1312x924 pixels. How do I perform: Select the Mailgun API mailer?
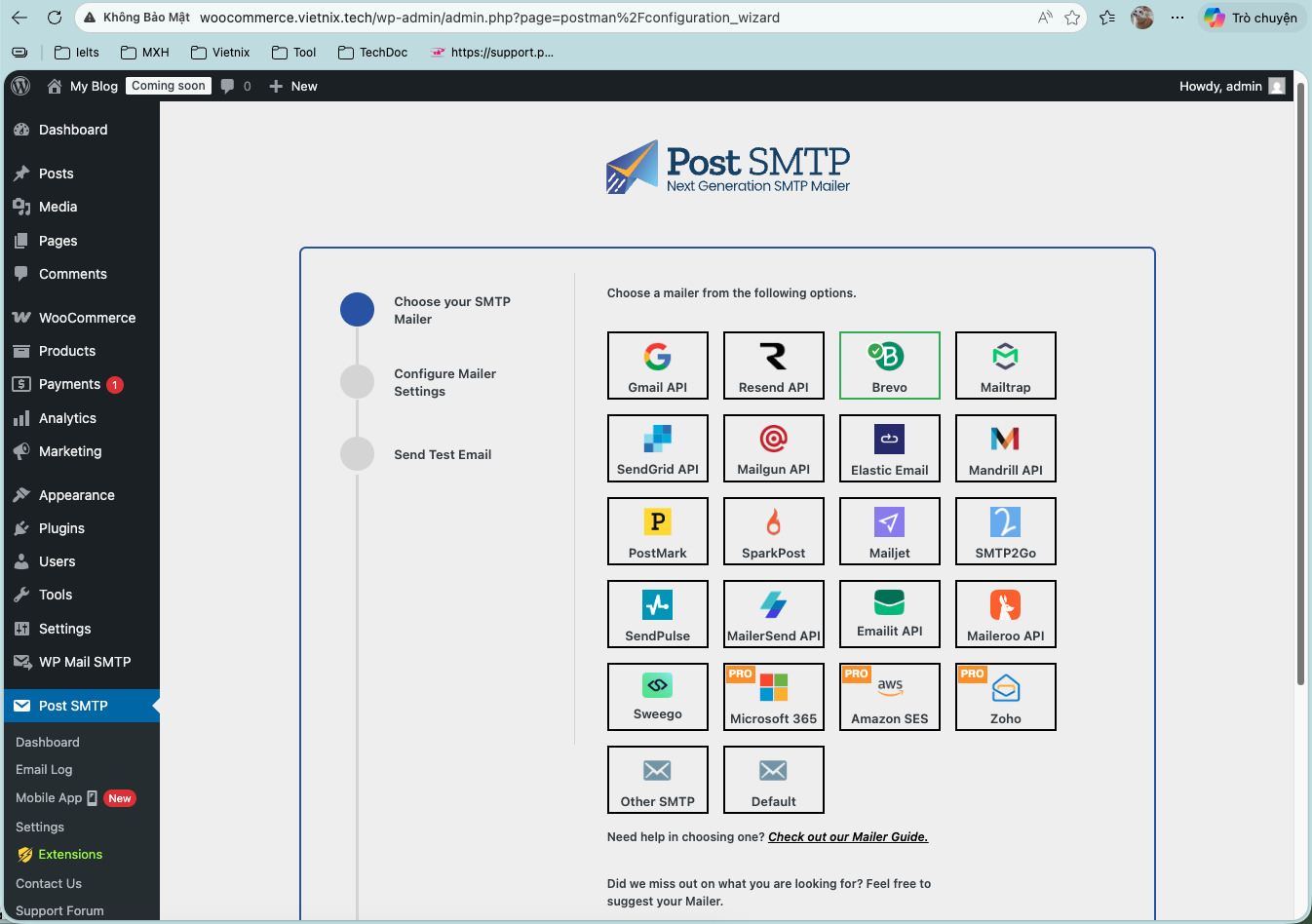click(x=773, y=448)
